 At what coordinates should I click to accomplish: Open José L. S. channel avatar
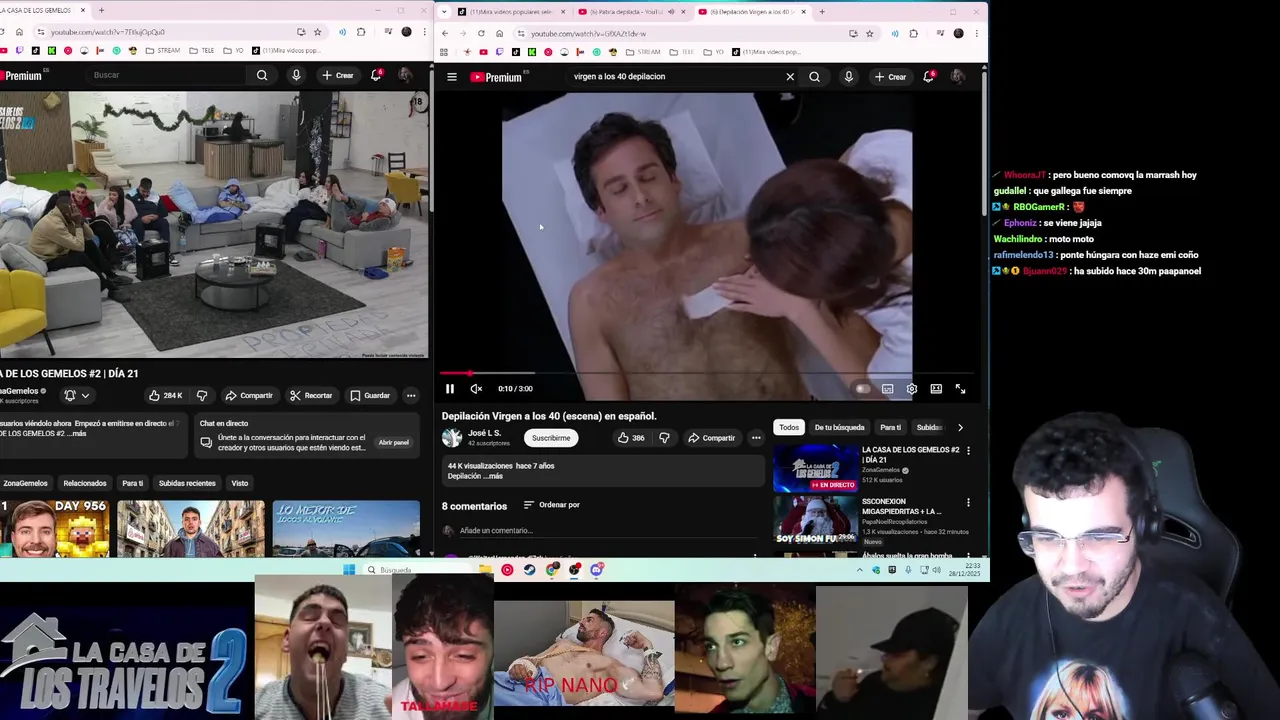pyautogui.click(x=452, y=438)
